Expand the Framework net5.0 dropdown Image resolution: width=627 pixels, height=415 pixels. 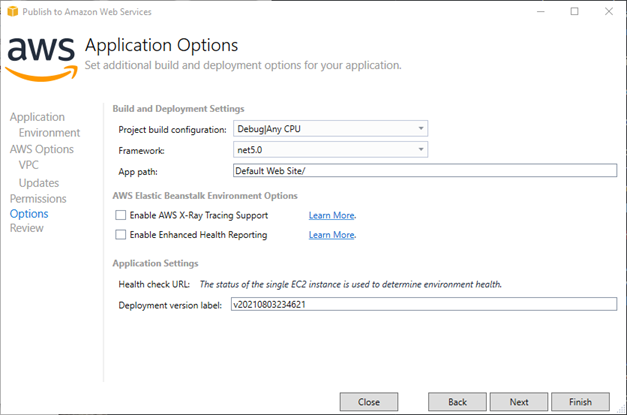pyautogui.click(x=330, y=150)
